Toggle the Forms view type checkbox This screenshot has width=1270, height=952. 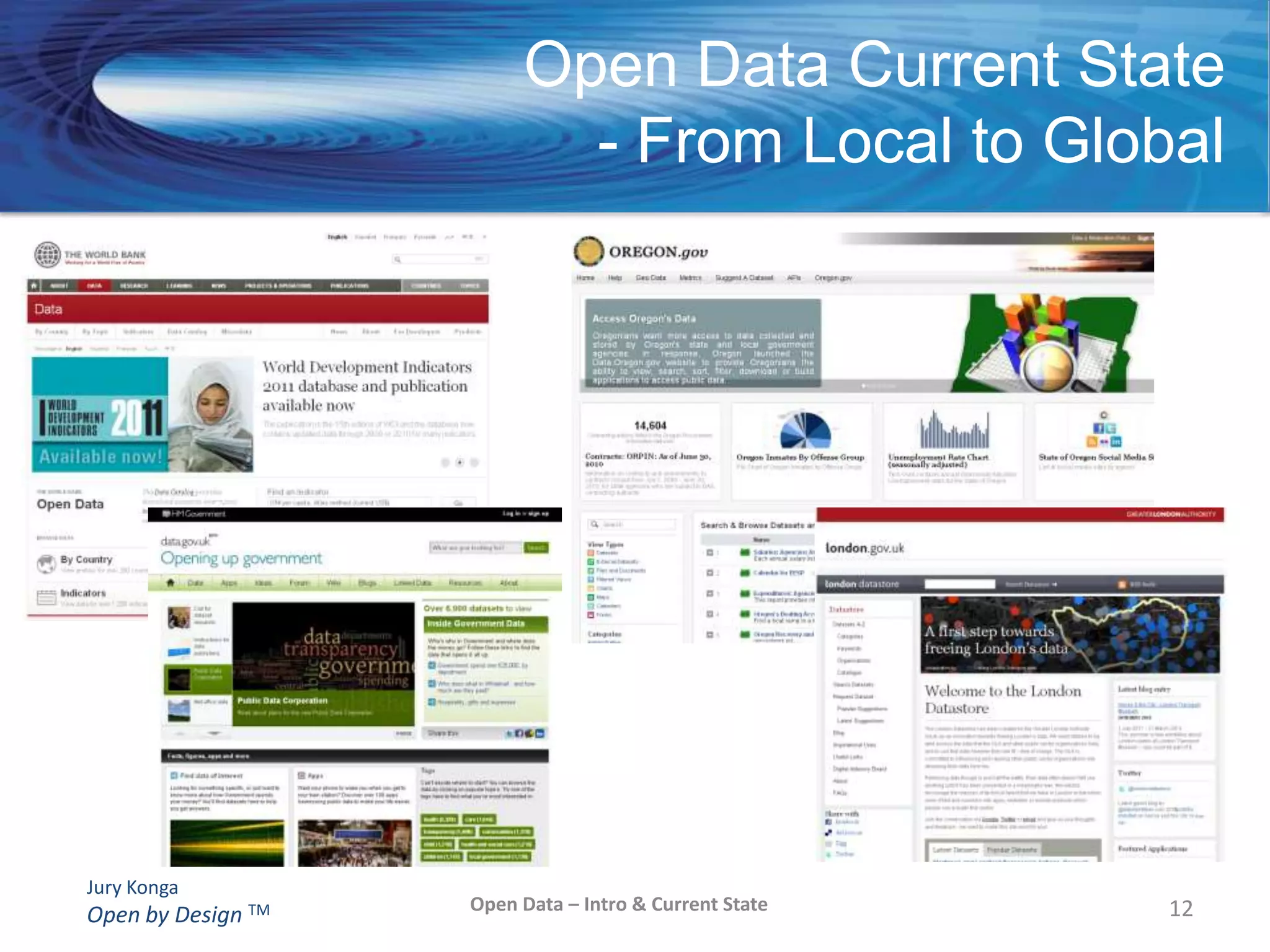click(x=591, y=614)
